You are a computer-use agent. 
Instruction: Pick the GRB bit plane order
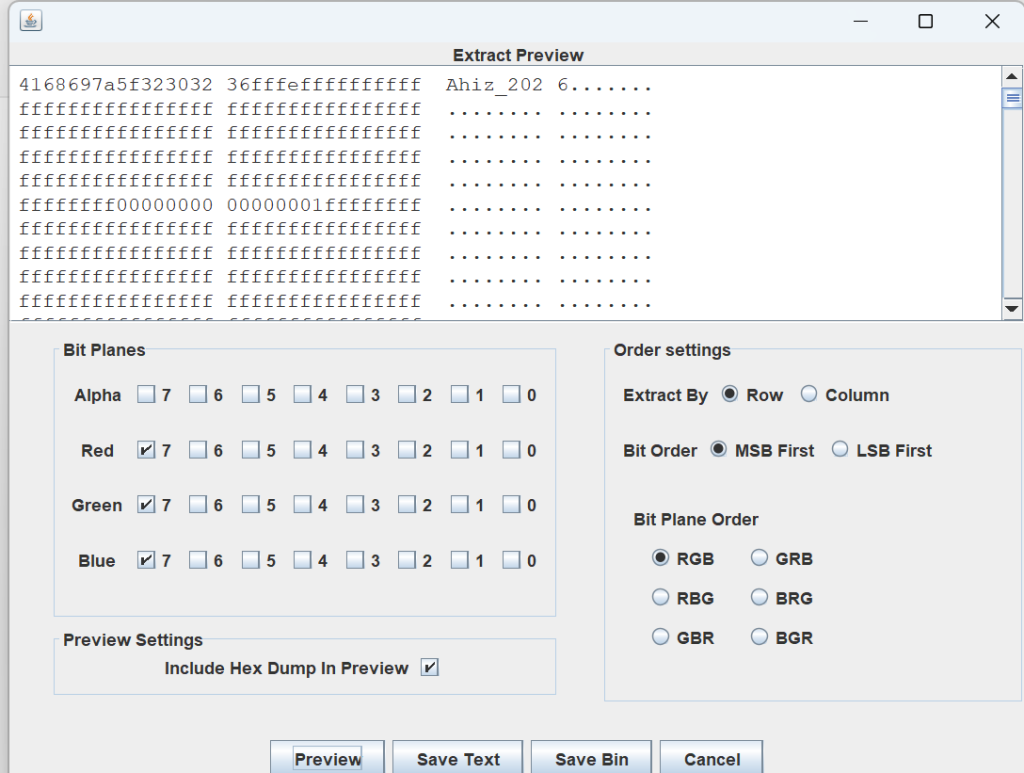pos(760,558)
